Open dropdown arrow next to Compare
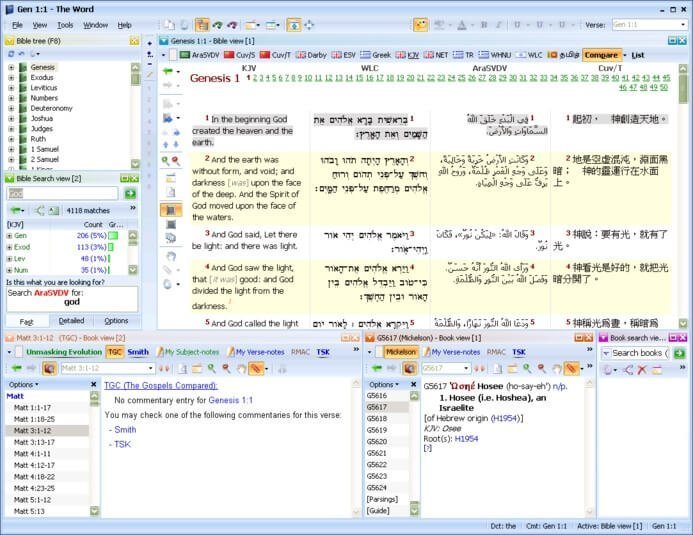 click(x=624, y=55)
